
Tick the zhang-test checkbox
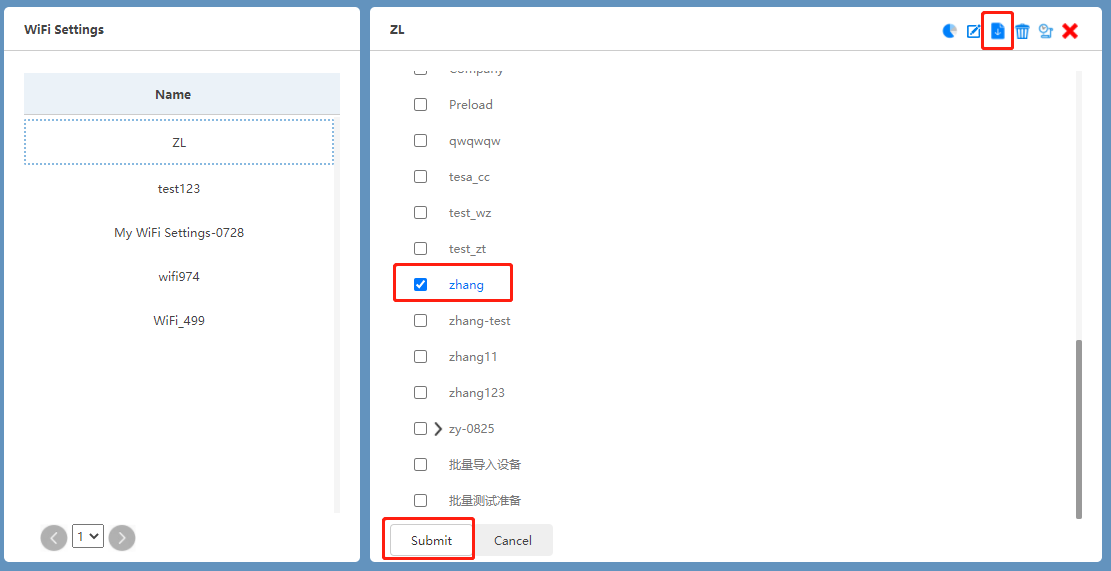421,321
